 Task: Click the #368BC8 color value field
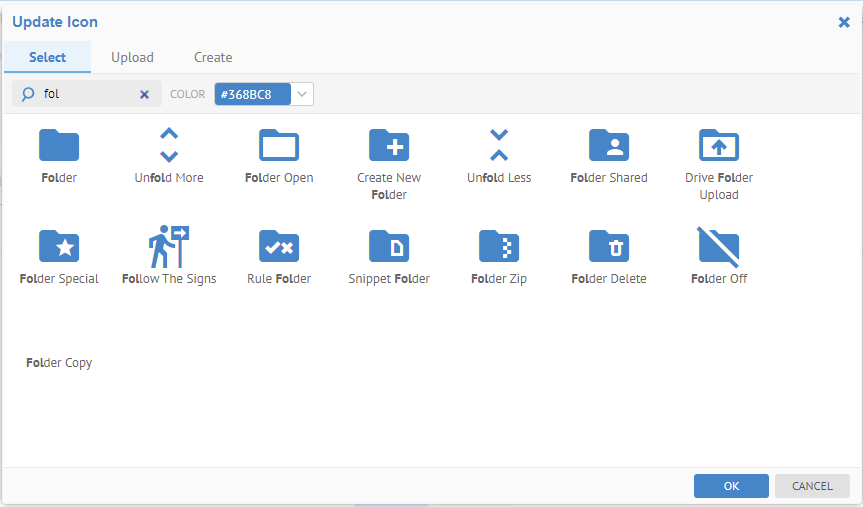[x=252, y=94]
